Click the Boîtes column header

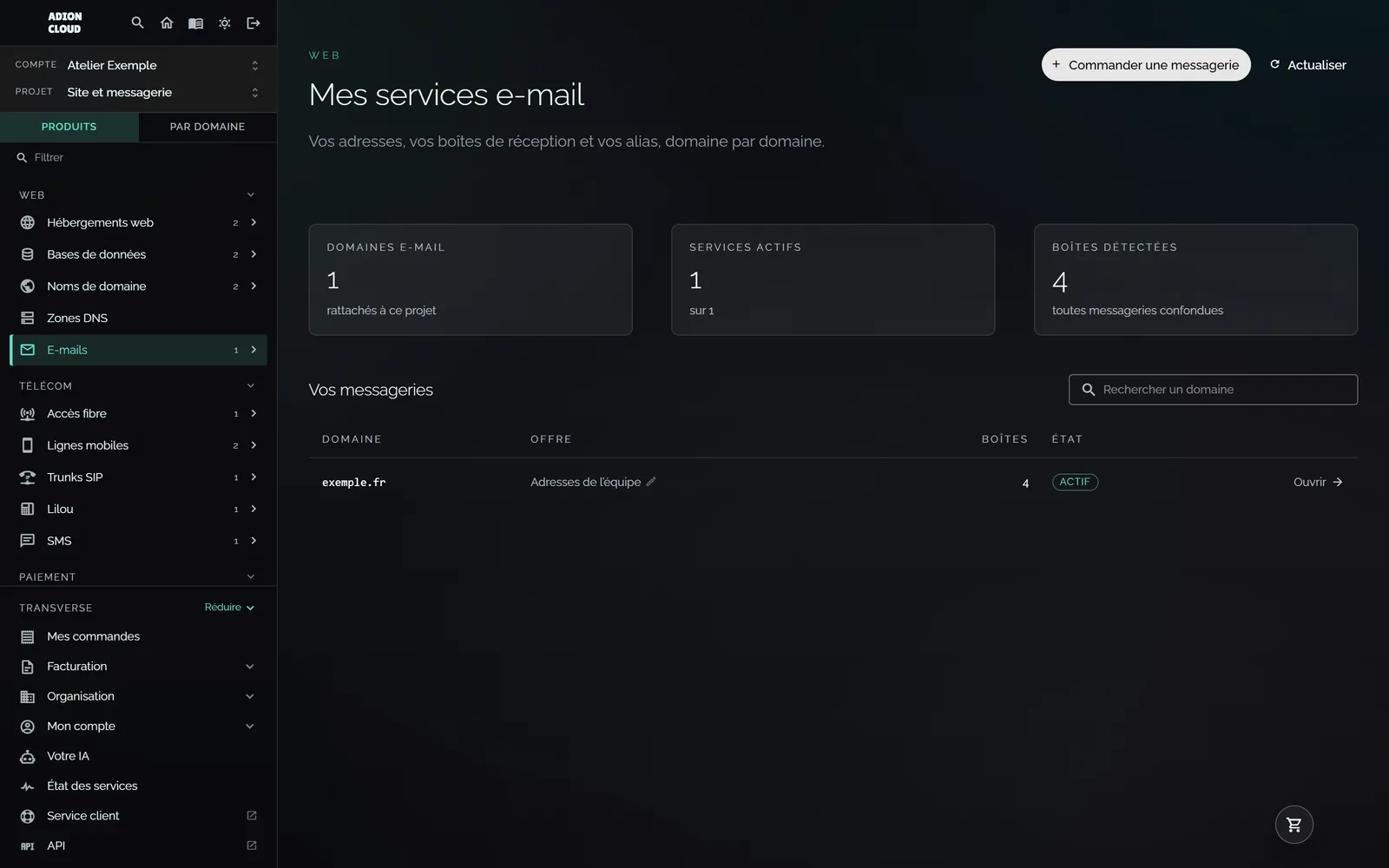point(1004,439)
